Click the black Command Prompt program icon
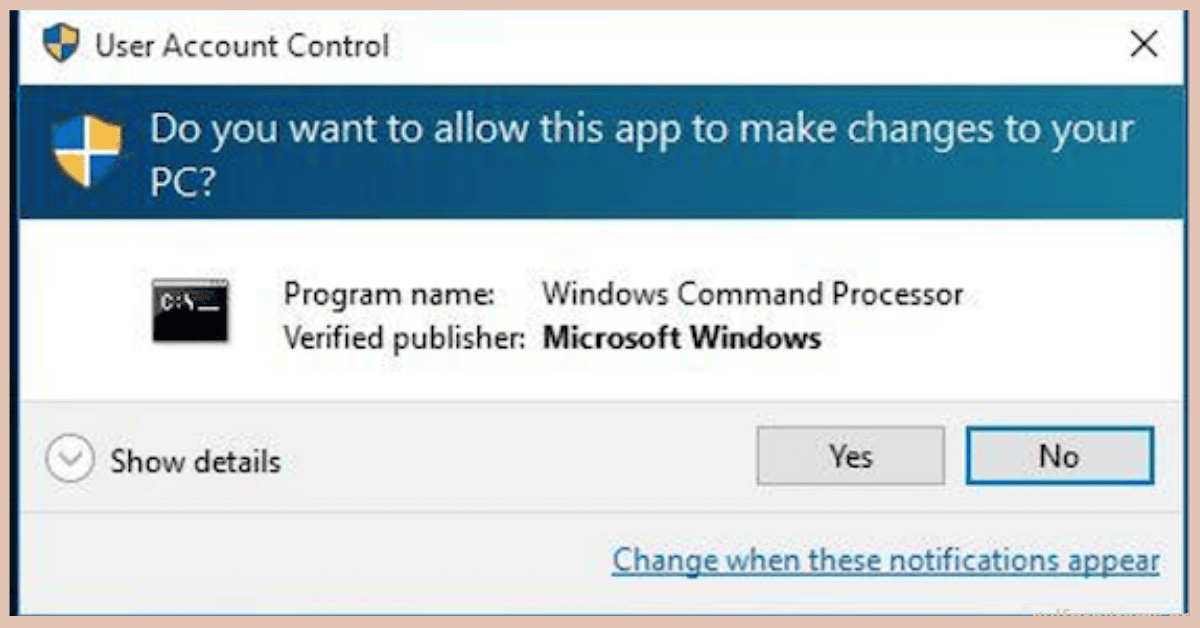Screen dimensions: 1200x628 coord(190,311)
